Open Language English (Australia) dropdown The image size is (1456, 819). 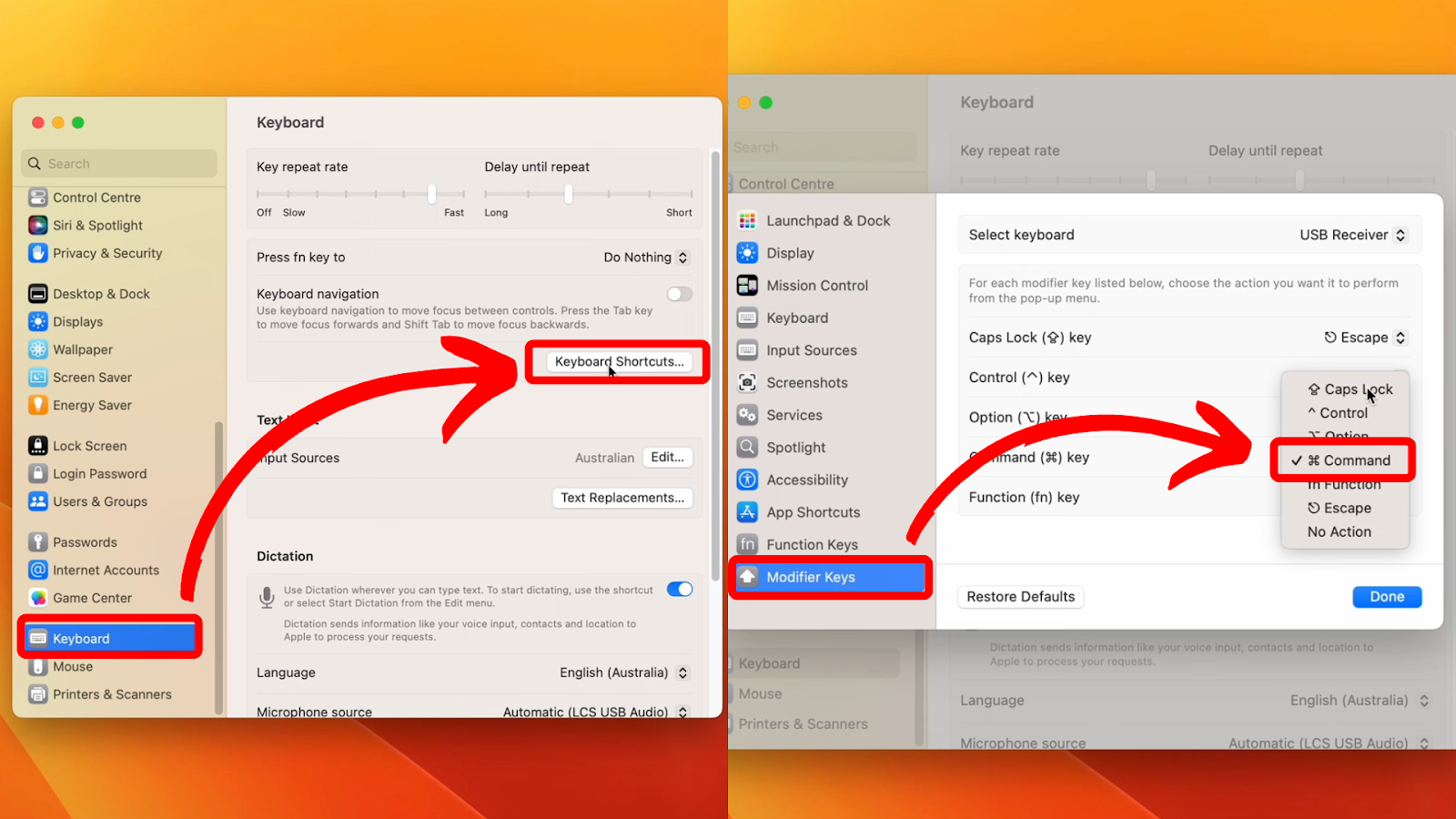pos(624,672)
